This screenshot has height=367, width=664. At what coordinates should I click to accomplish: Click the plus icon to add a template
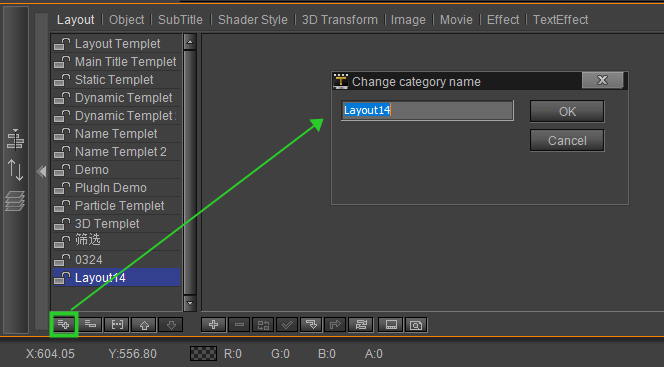coord(213,325)
